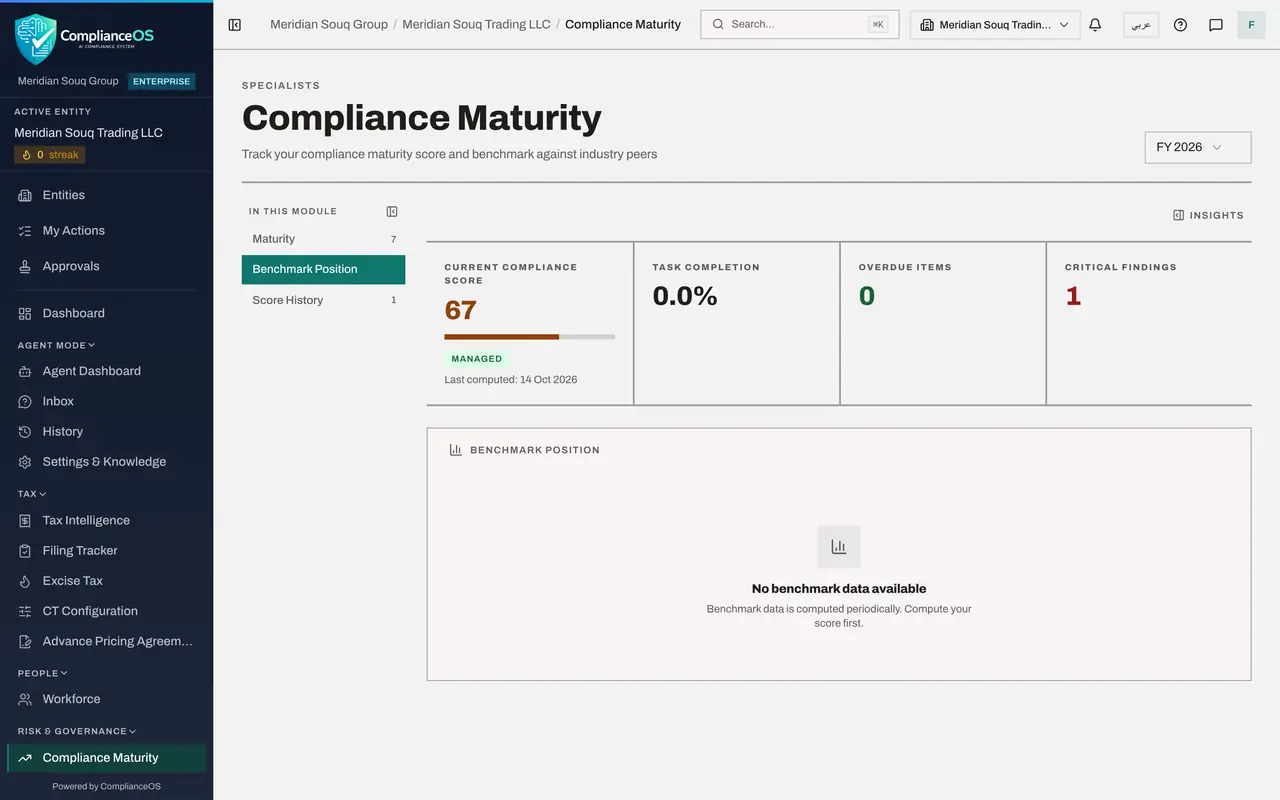1280x800 pixels.
Task: Click the MANAGED status badge
Action: [x=477, y=359]
